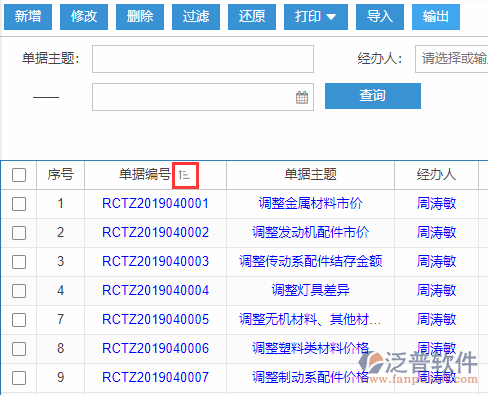Expand the 打印 dropdown arrow

tap(331, 17)
